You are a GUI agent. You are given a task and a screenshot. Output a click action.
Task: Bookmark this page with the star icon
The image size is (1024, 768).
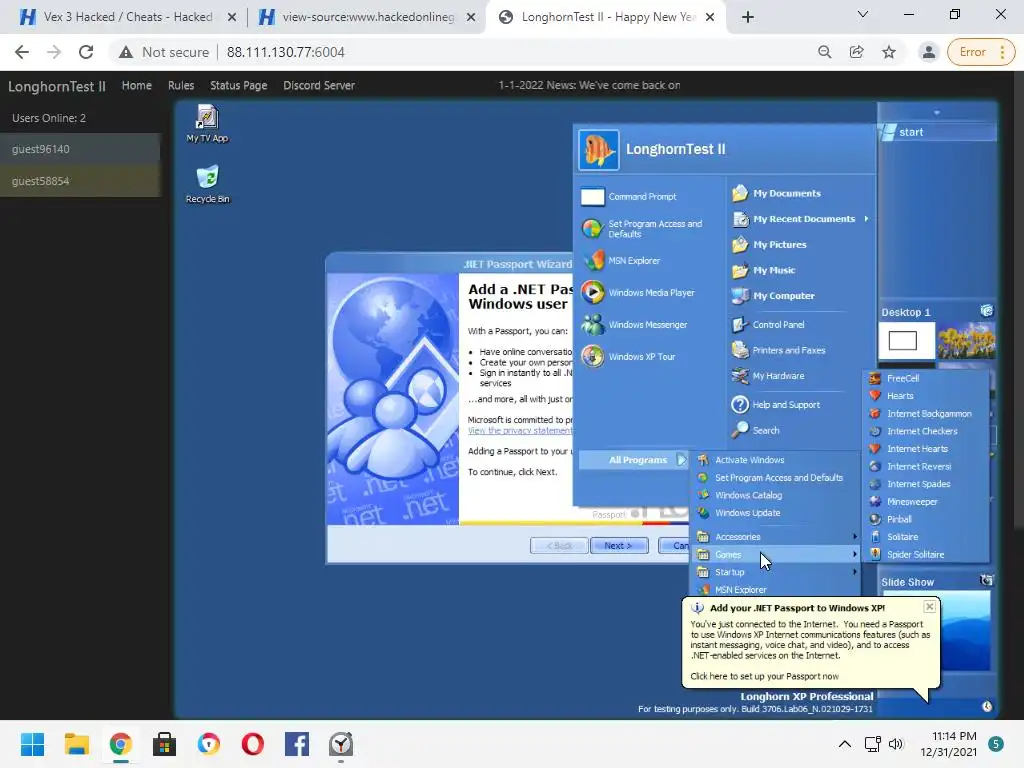pos(889,52)
